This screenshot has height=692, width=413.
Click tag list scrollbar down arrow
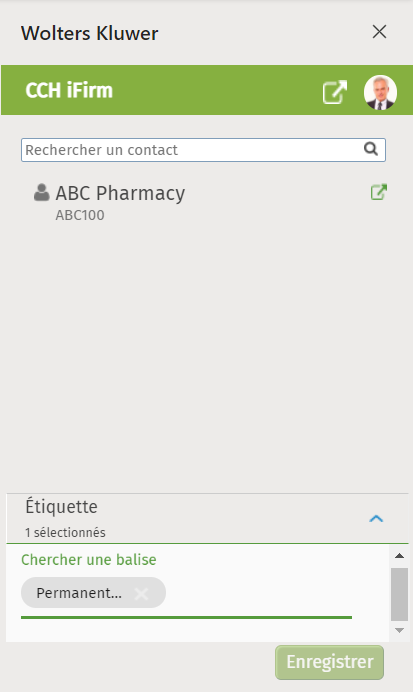[x=399, y=630]
